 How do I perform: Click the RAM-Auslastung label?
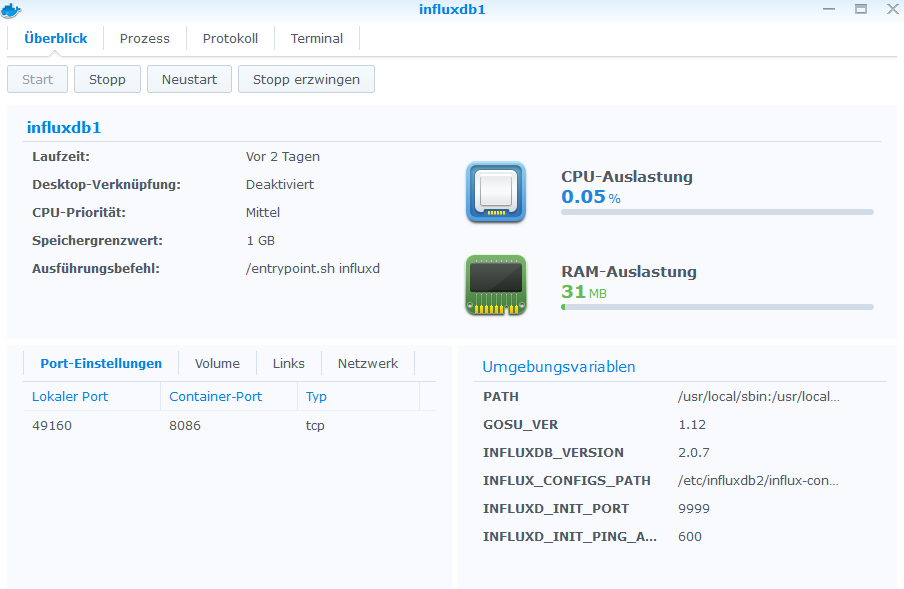point(629,271)
